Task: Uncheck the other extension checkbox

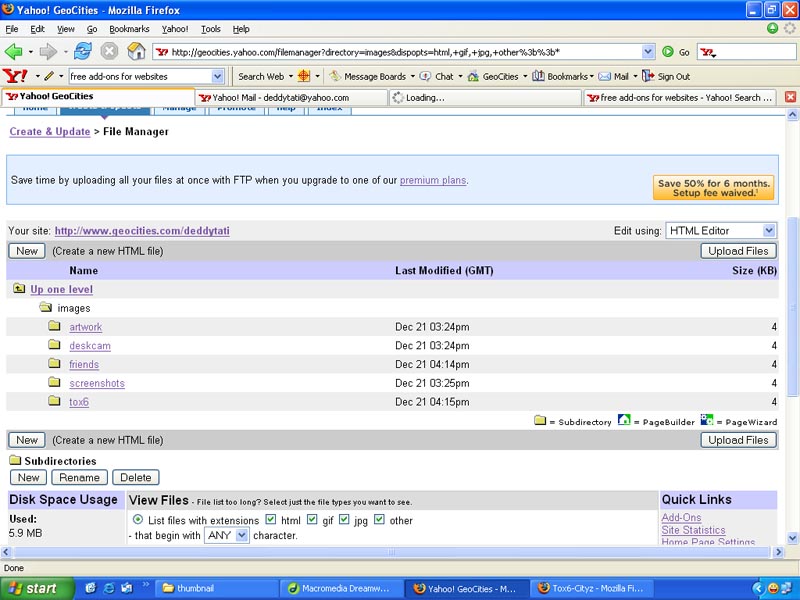Action: pos(379,519)
